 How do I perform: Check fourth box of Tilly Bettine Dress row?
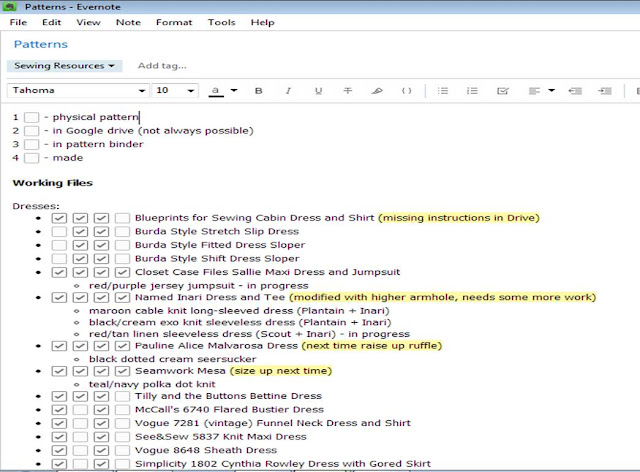[x=122, y=396]
